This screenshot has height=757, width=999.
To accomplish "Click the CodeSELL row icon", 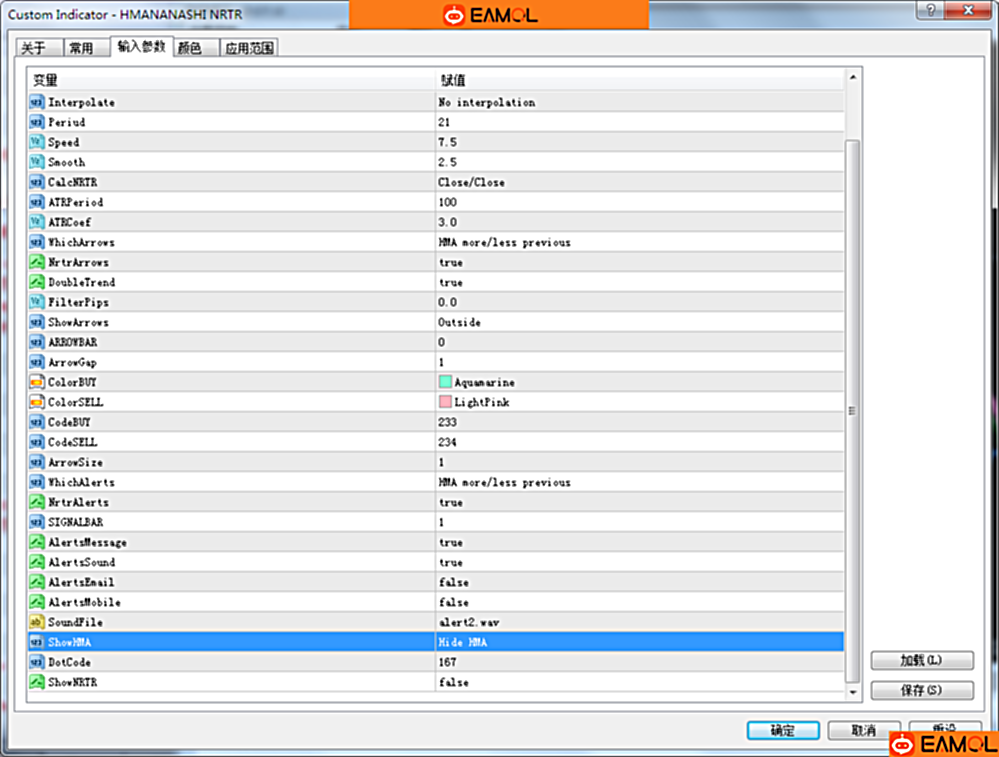I will 37,442.
